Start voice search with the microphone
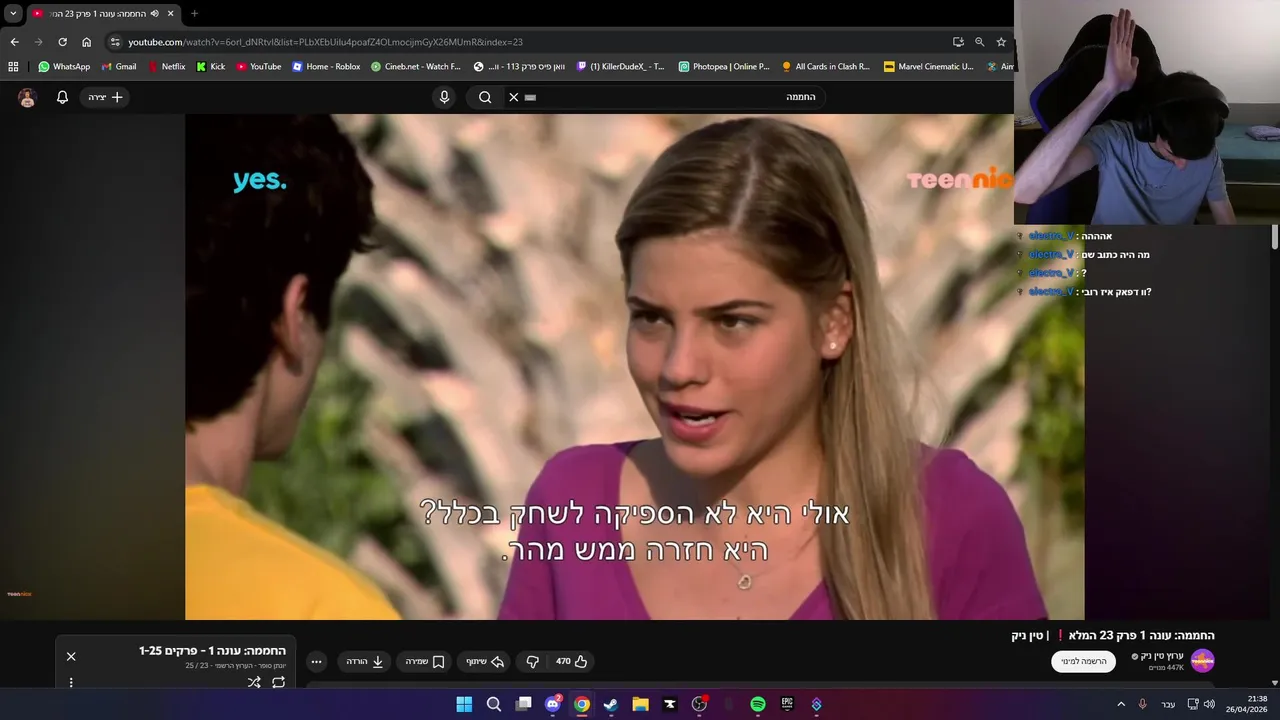Screen dimensions: 1280x720 [x=445, y=97]
